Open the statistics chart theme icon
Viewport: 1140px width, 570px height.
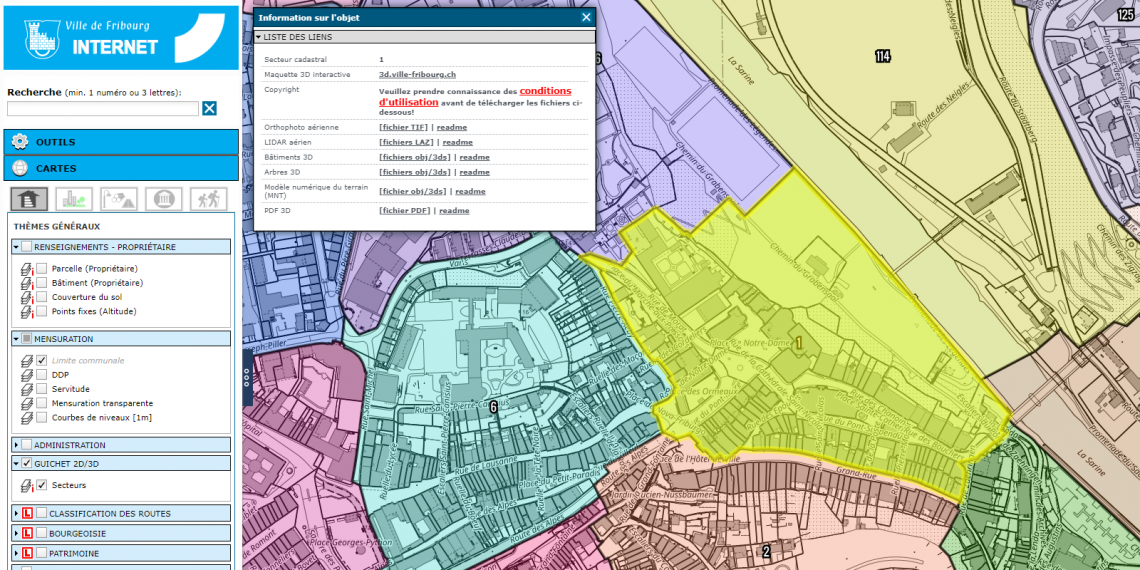pyautogui.click(x=74, y=198)
